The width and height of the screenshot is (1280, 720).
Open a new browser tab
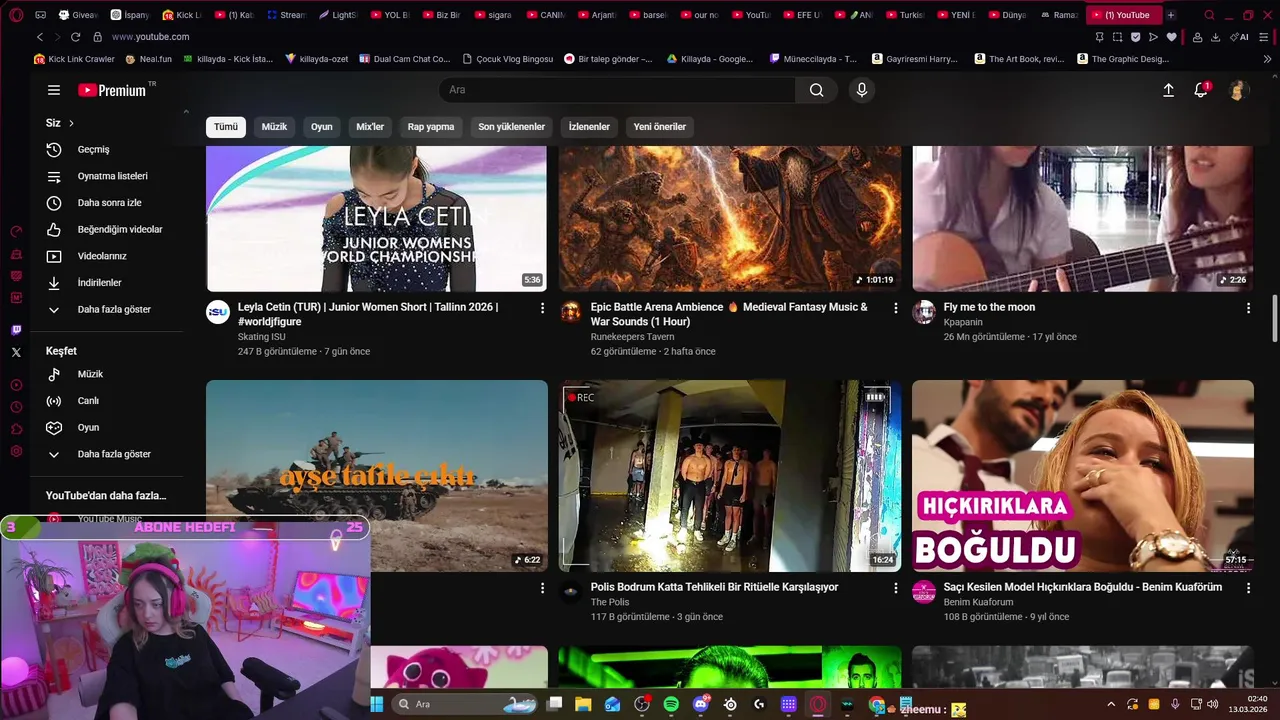coord(1171,15)
